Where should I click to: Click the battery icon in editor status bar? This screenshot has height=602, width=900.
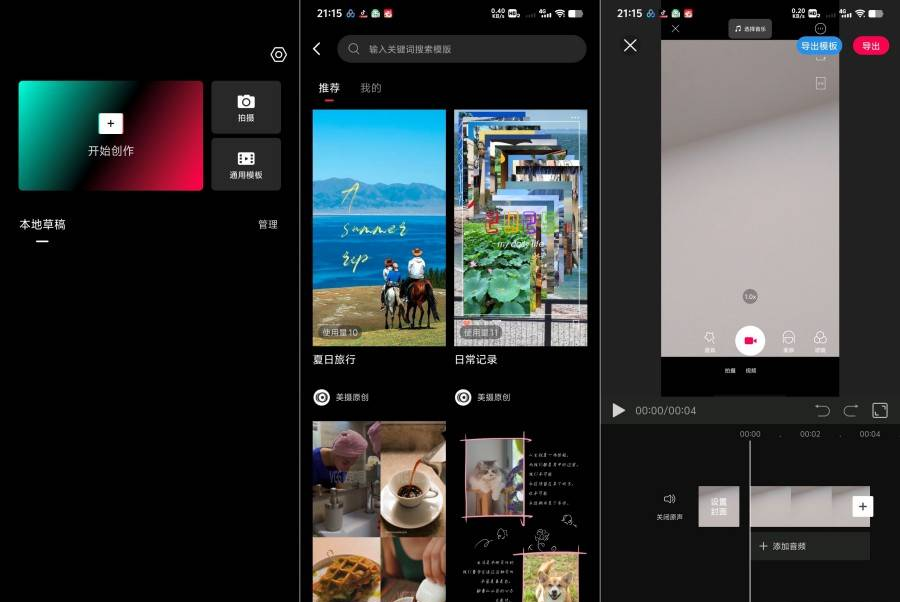tap(876, 13)
